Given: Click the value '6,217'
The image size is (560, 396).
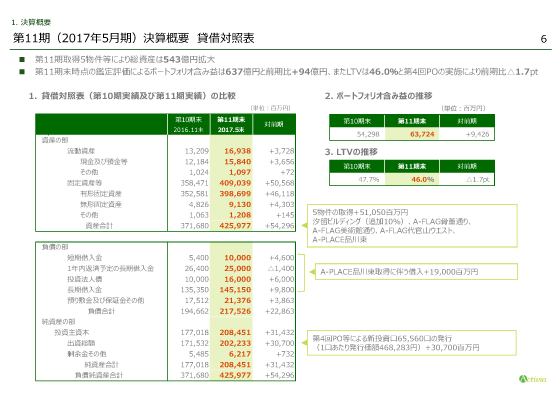Looking at the screenshot, I should pos(240,354).
